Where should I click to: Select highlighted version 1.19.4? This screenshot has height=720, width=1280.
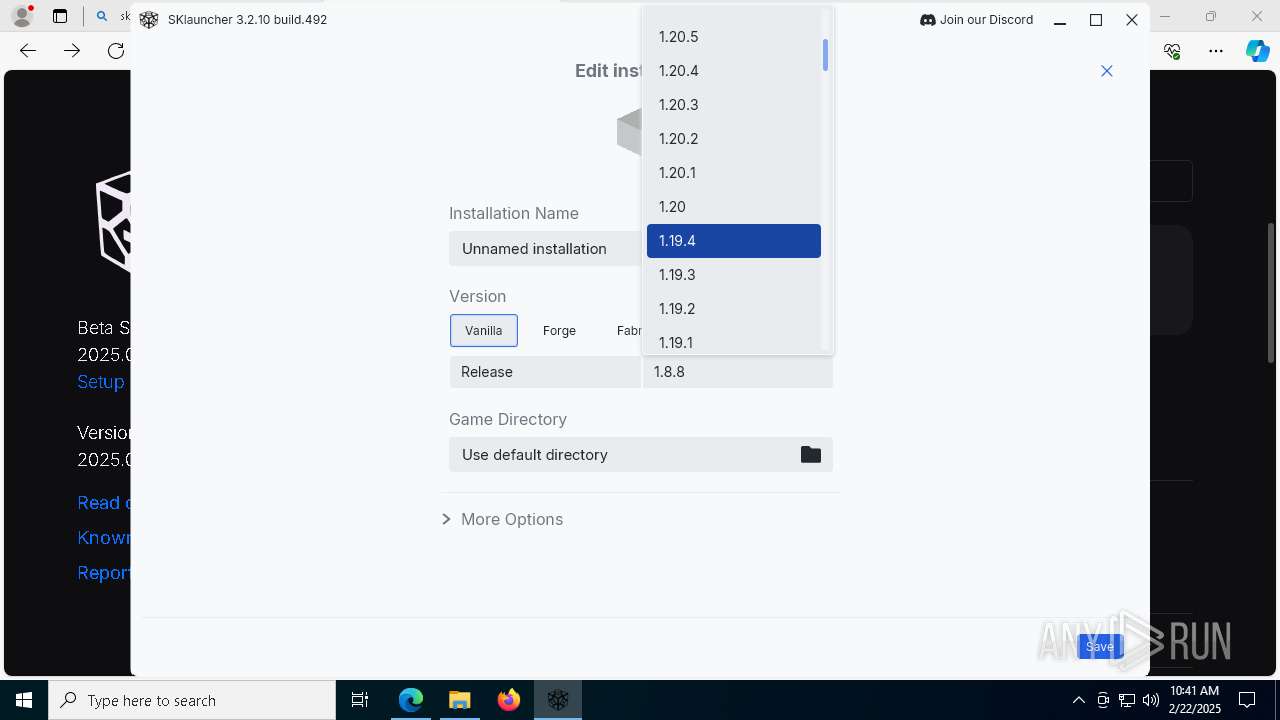pyautogui.click(x=733, y=241)
